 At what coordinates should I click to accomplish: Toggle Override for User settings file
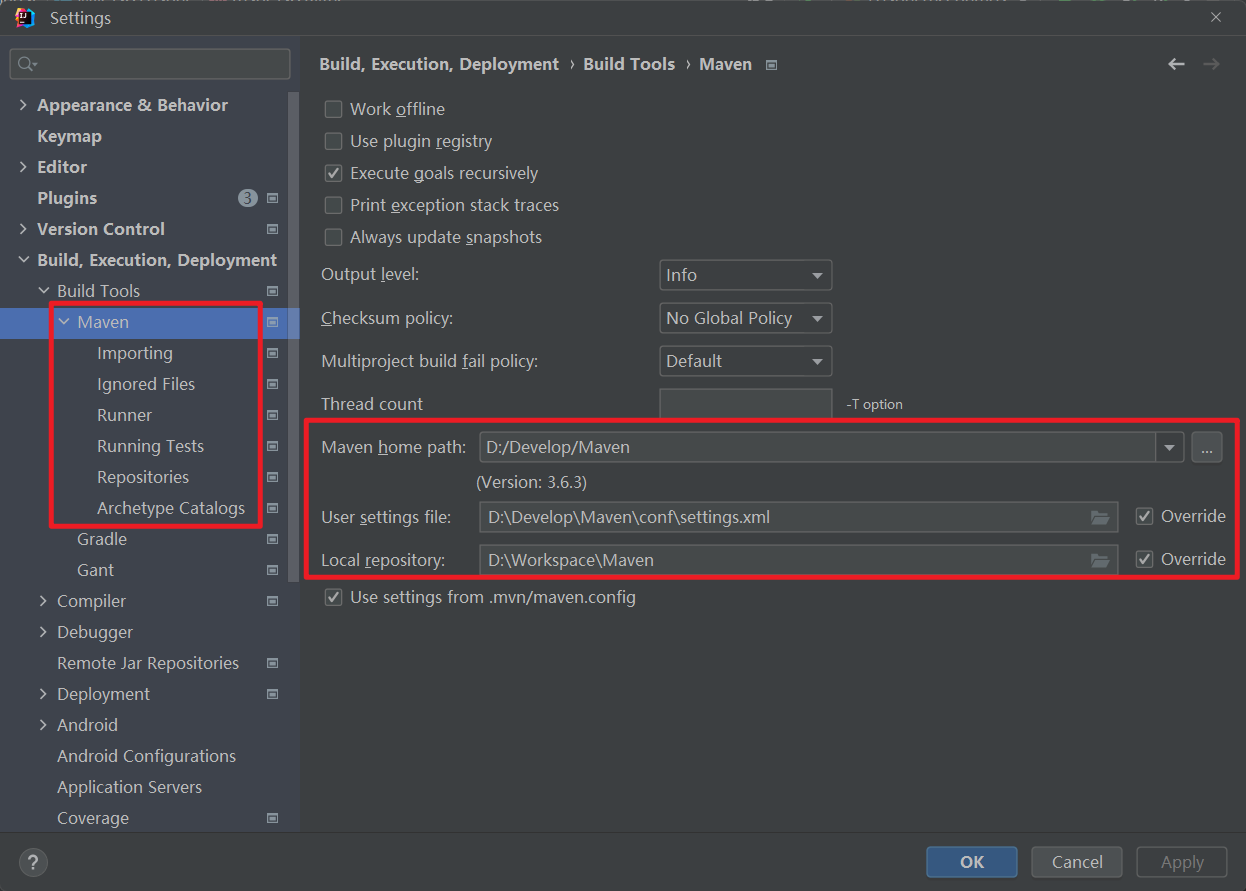click(1145, 516)
